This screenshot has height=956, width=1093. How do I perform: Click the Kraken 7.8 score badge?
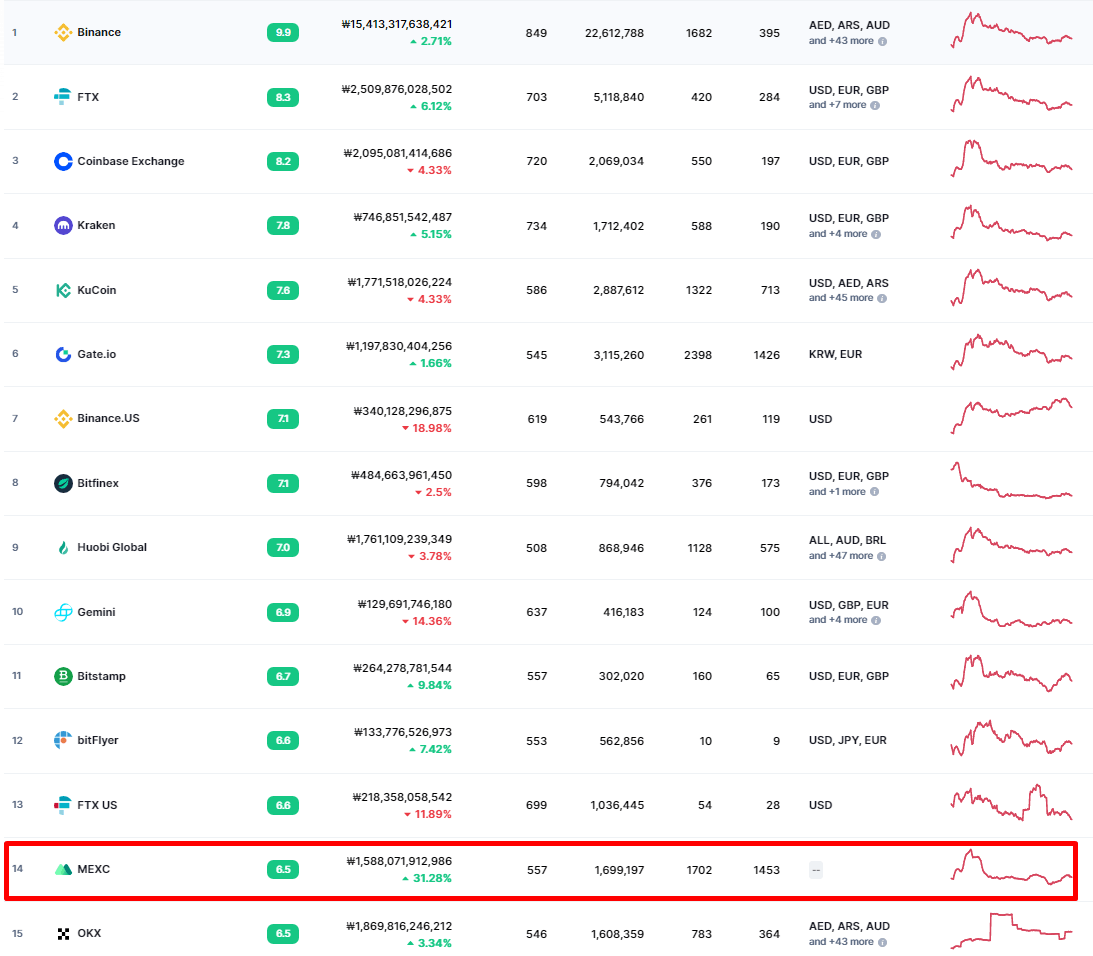[283, 225]
